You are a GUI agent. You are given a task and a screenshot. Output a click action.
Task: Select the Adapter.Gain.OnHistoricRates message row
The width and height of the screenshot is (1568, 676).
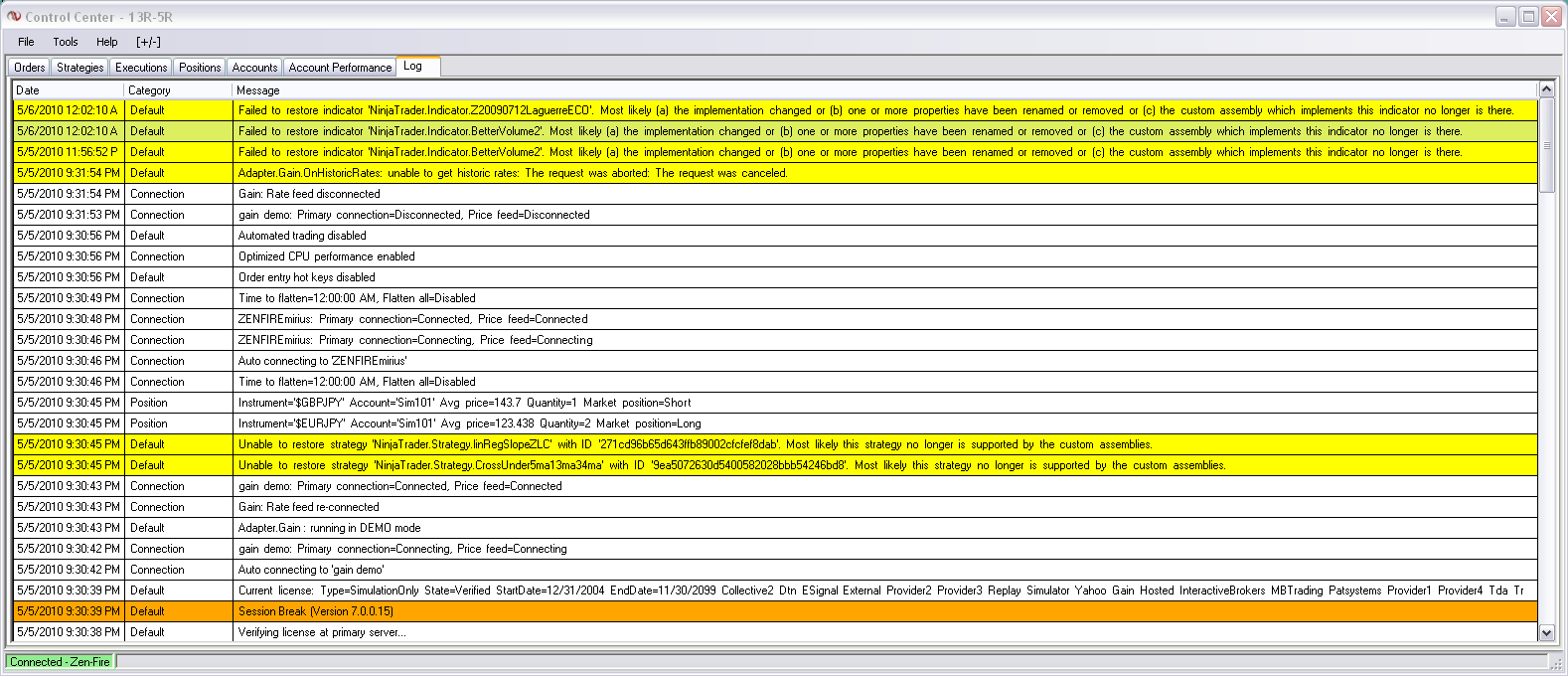coord(775,173)
